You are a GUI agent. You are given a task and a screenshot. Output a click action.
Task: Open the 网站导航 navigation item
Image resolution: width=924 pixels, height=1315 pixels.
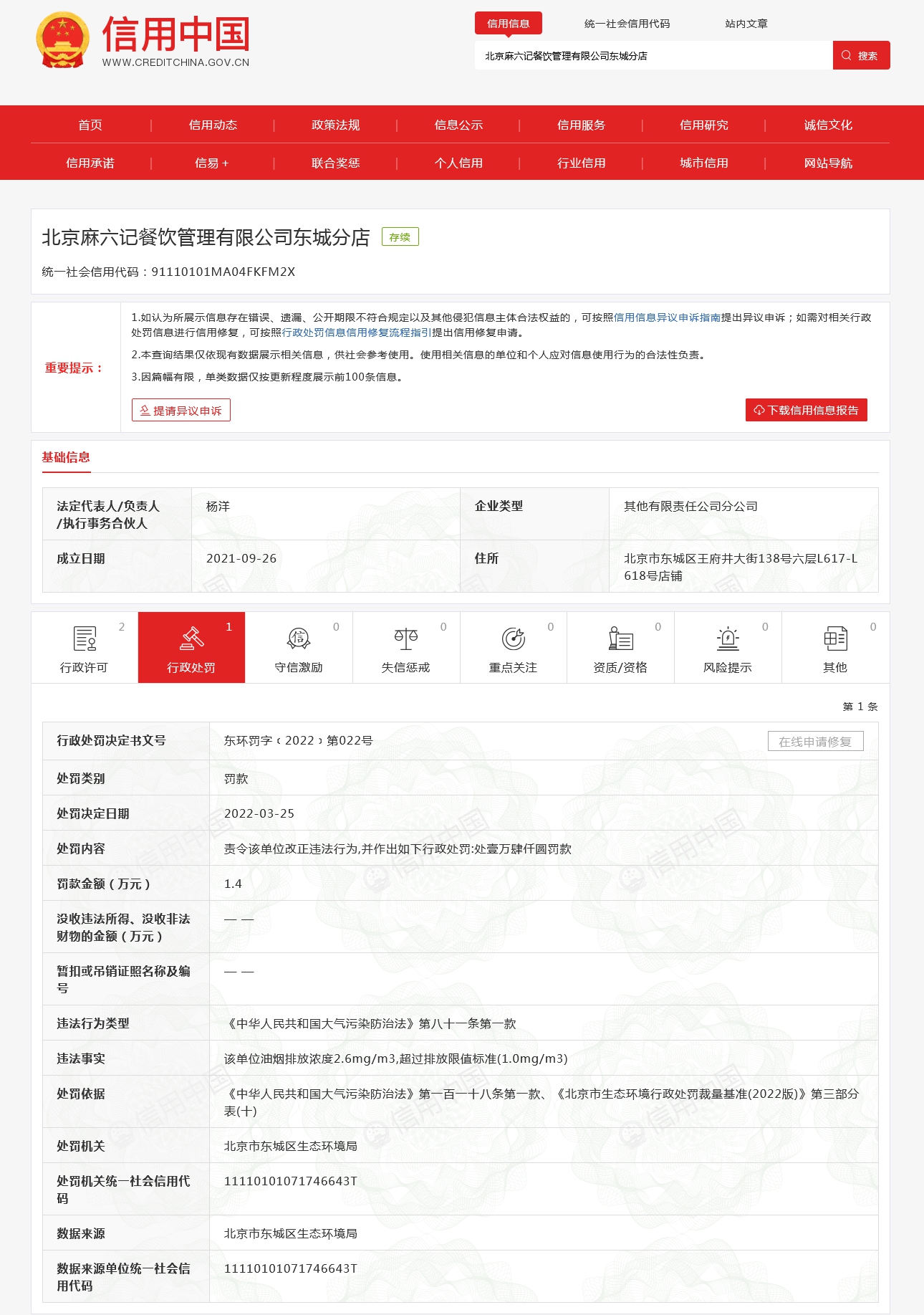pos(828,163)
